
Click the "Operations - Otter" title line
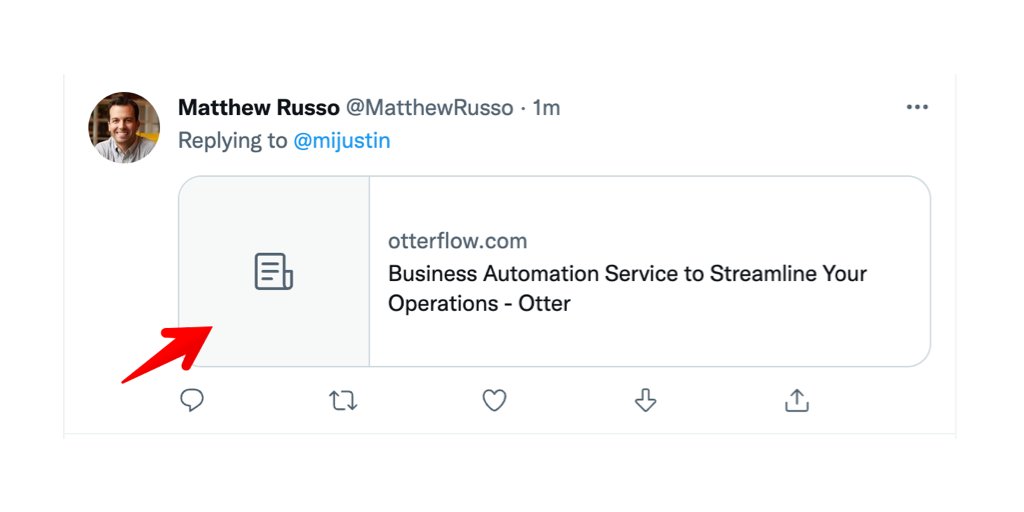479,304
